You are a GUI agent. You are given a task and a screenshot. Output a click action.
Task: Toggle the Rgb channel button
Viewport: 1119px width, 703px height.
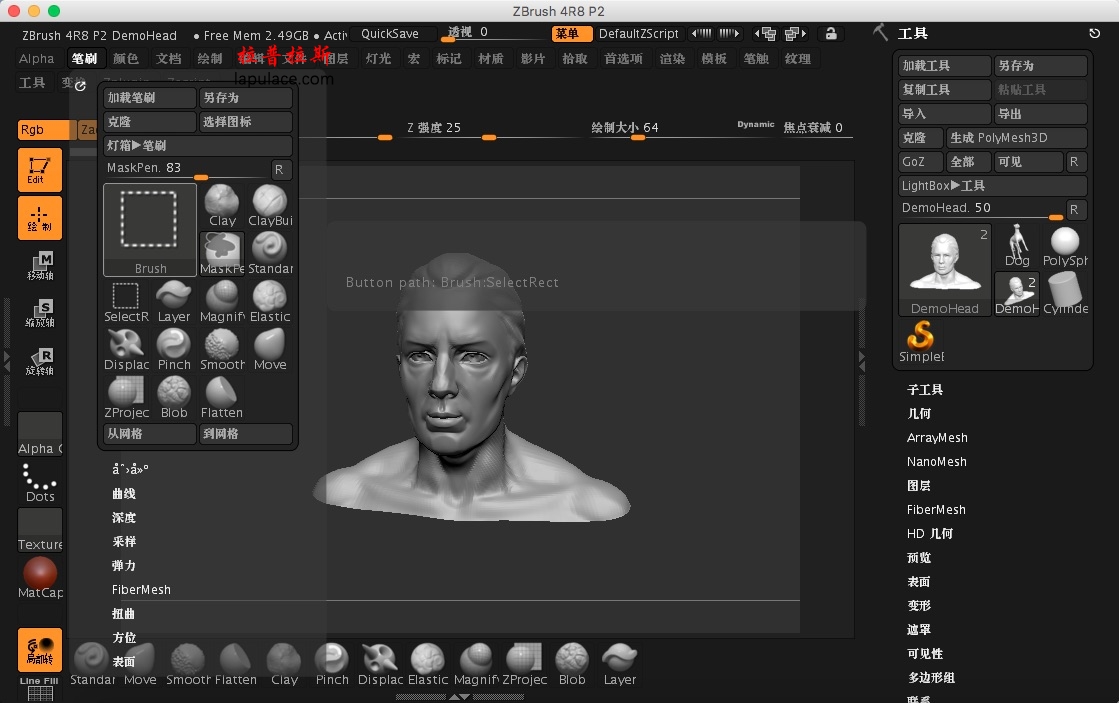pos(44,130)
